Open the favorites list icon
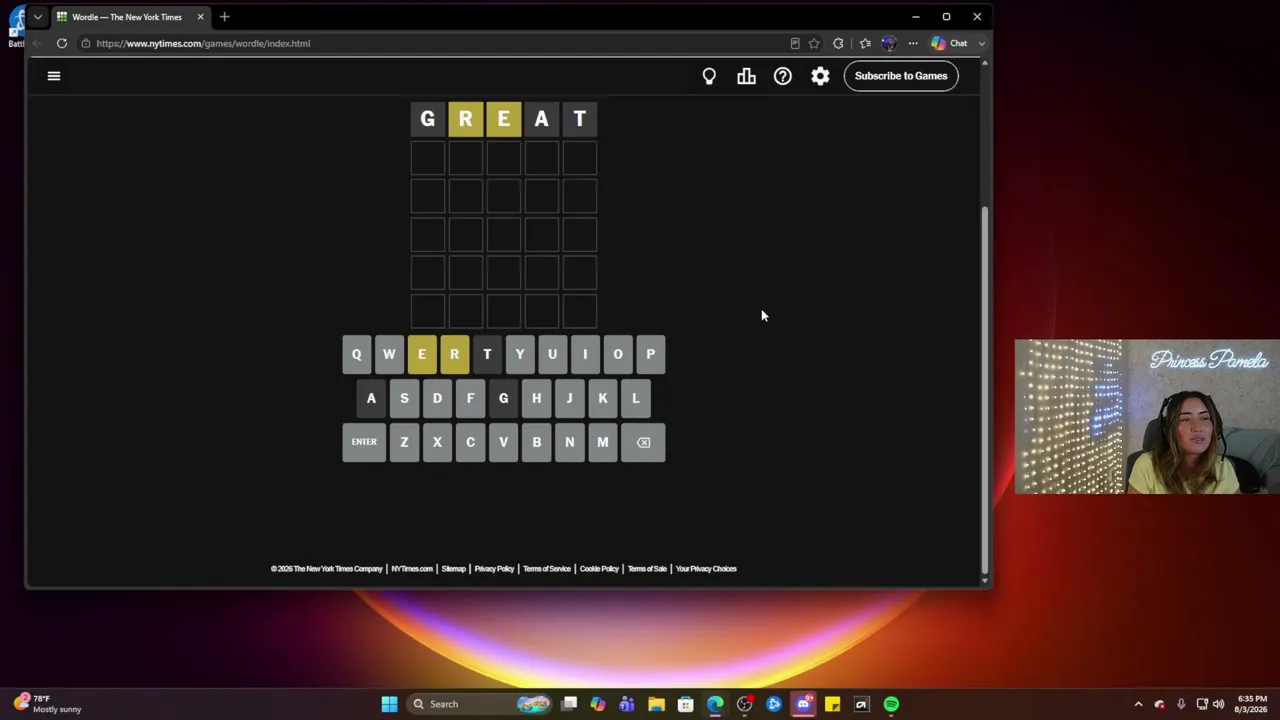 tap(865, 43)
